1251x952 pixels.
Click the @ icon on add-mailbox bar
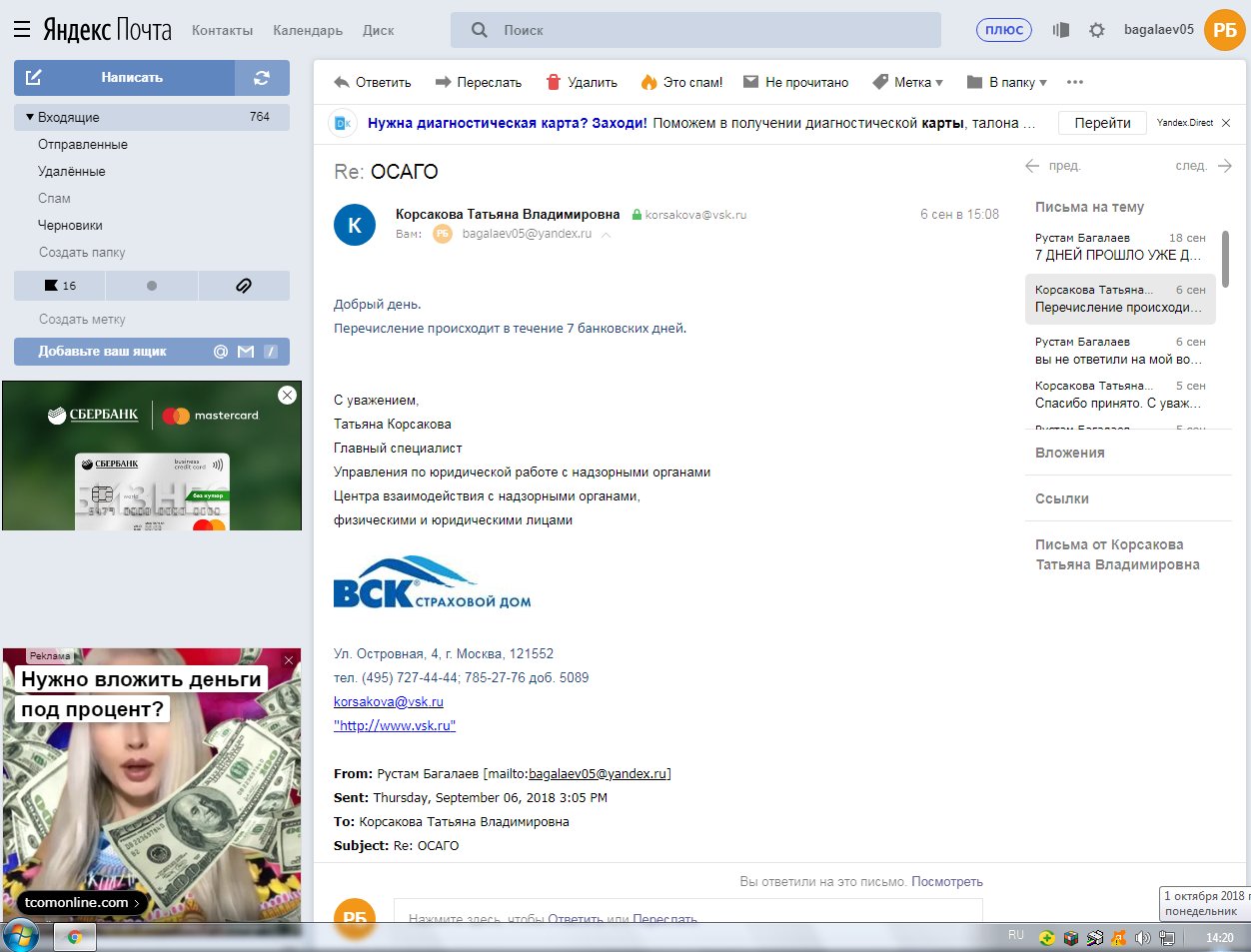pos(221,352)
